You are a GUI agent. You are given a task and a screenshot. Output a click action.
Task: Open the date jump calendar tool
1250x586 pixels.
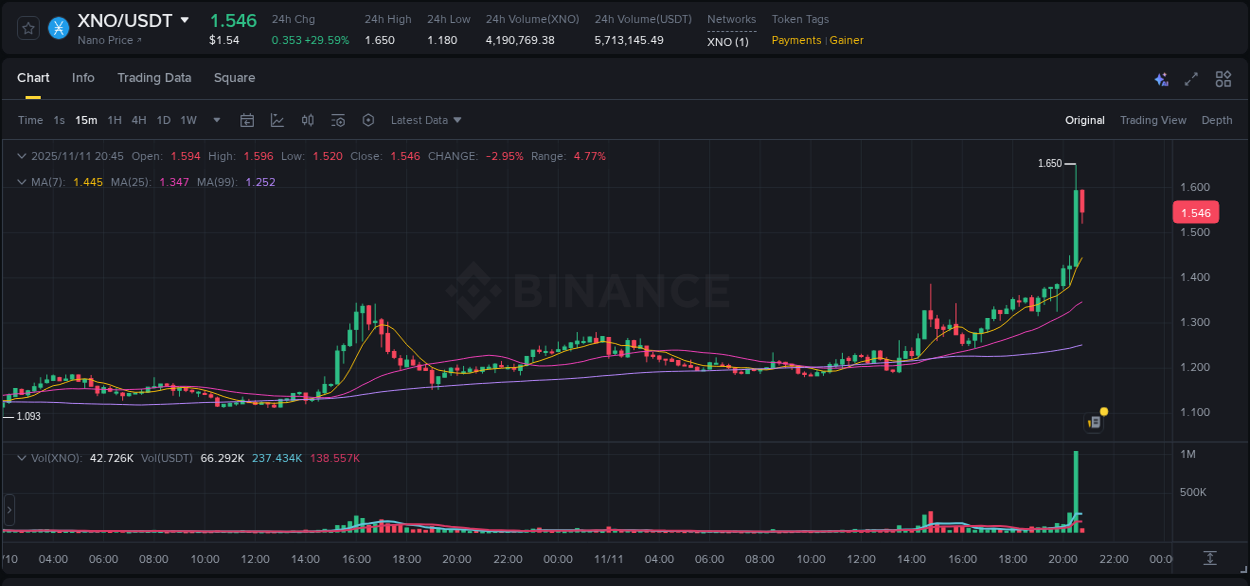pyautogui.click(x=247, y=119)
